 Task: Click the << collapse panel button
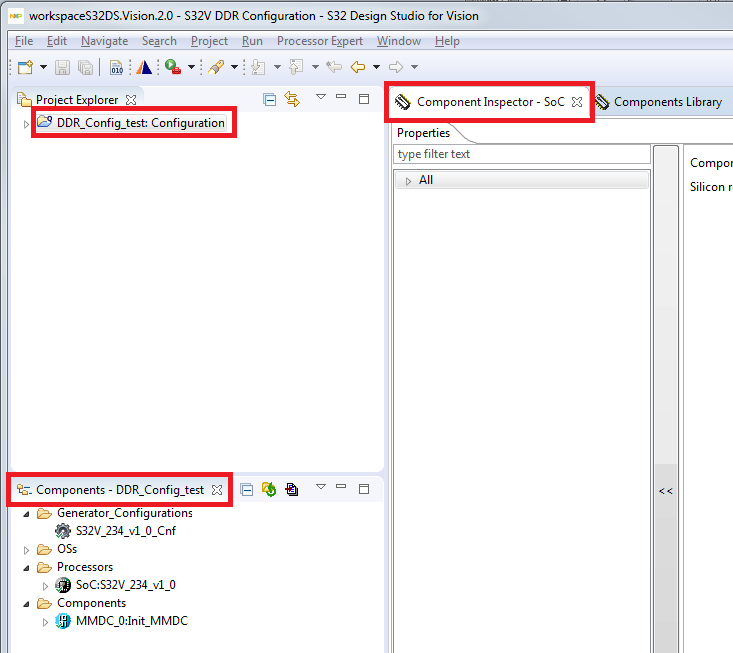point(666,491)
